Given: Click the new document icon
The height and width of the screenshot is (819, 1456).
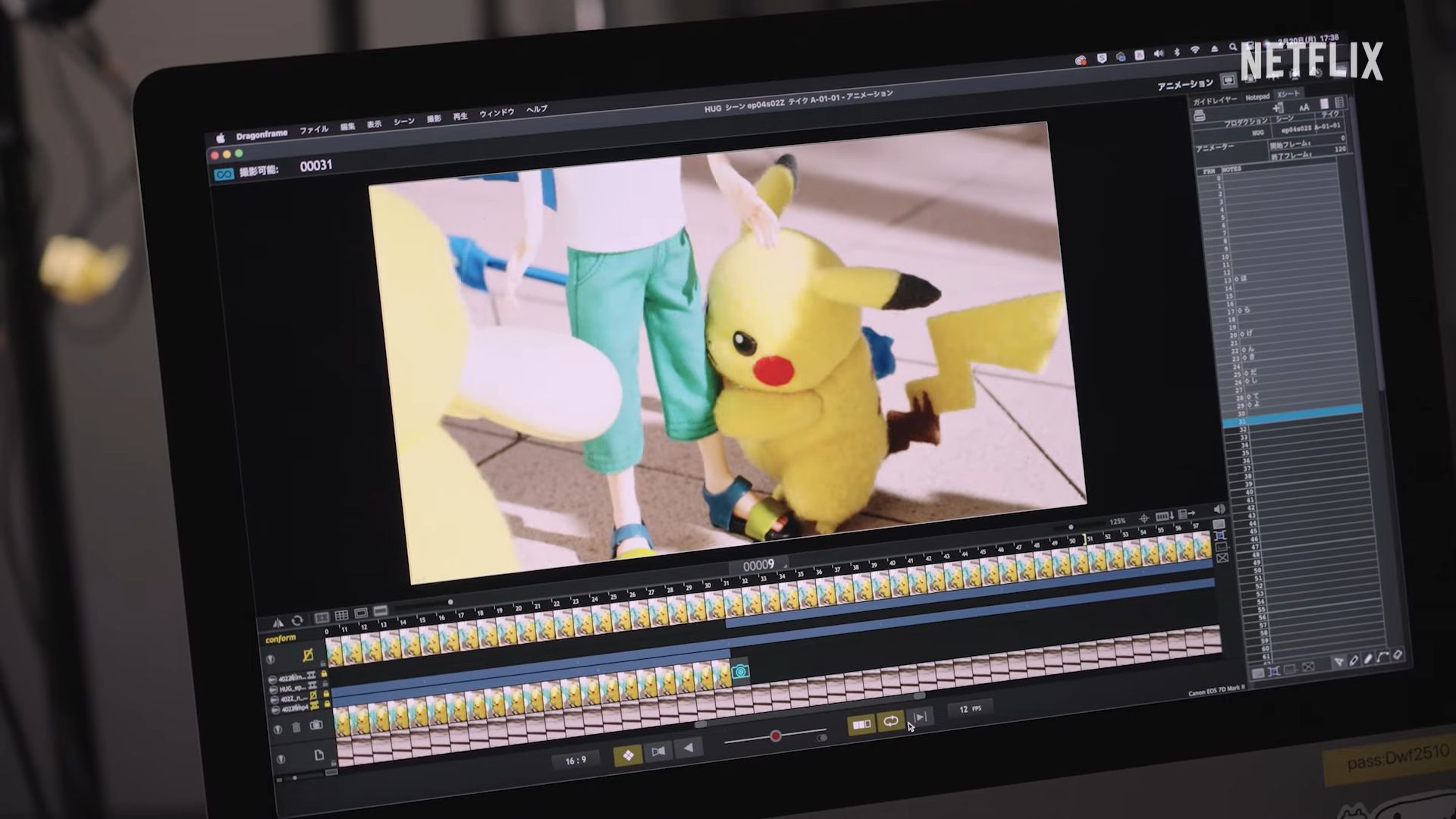Looking at the screenshot, I should point(319,755).
